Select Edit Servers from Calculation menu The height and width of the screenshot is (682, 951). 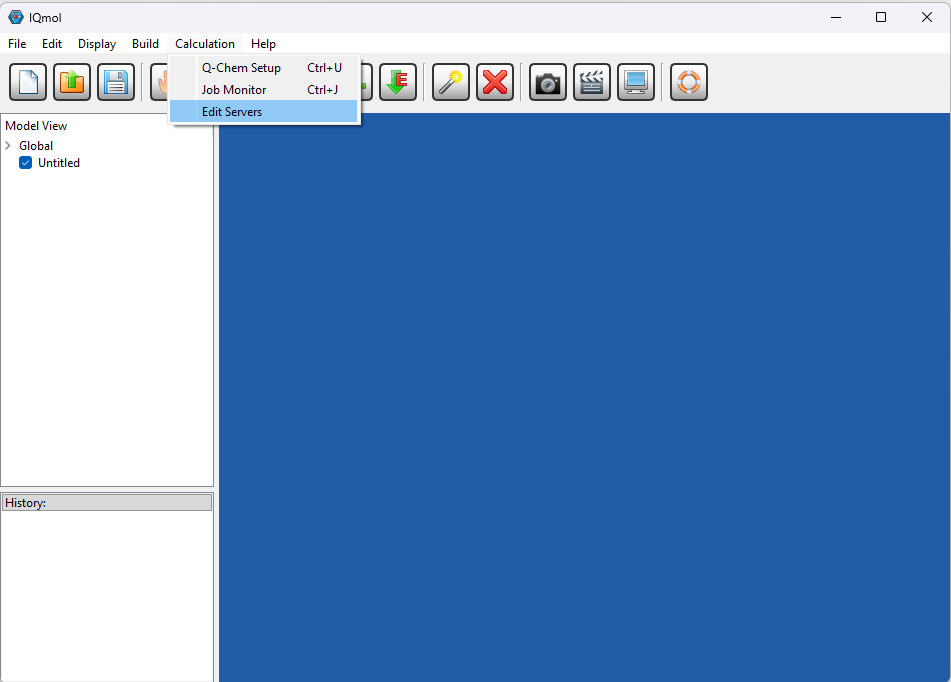pos(232,112)
